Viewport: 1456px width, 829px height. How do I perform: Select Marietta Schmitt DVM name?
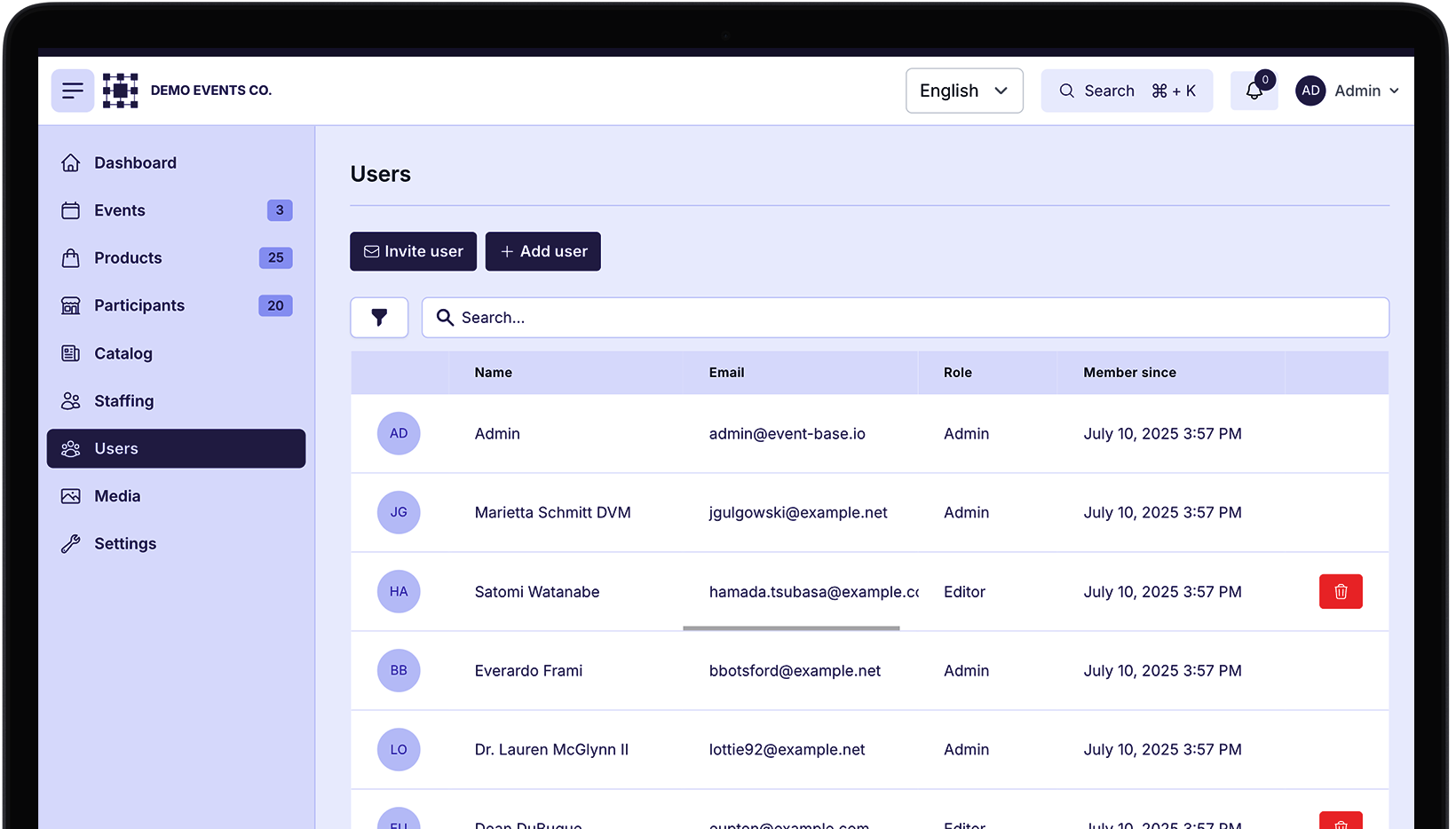(x=552, y=513)
